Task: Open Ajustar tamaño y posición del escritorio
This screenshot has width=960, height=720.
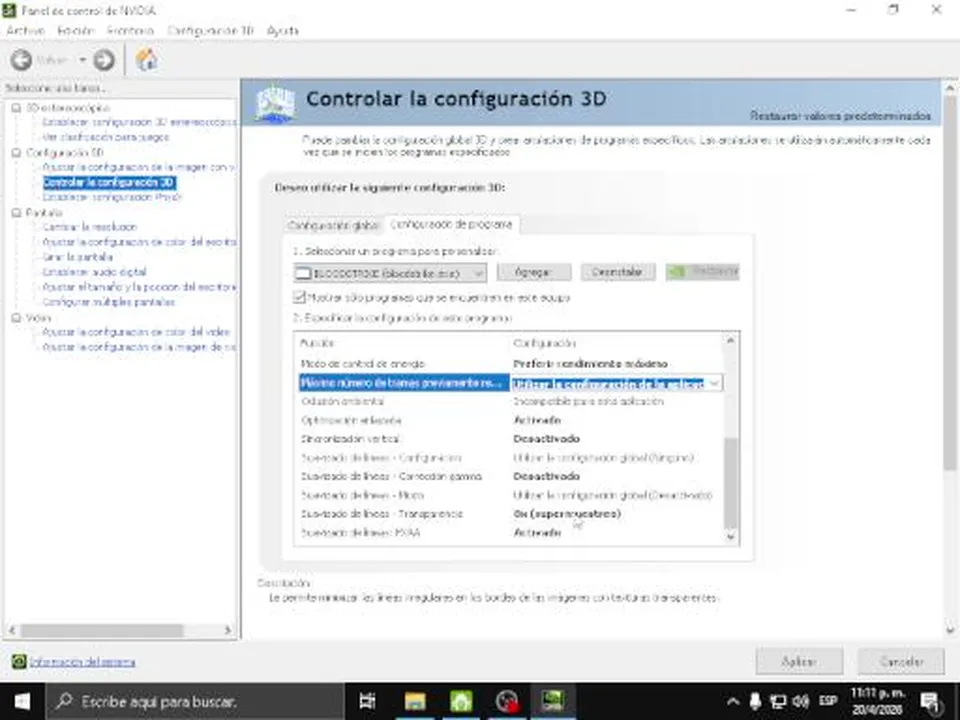Action: (139, 287)
